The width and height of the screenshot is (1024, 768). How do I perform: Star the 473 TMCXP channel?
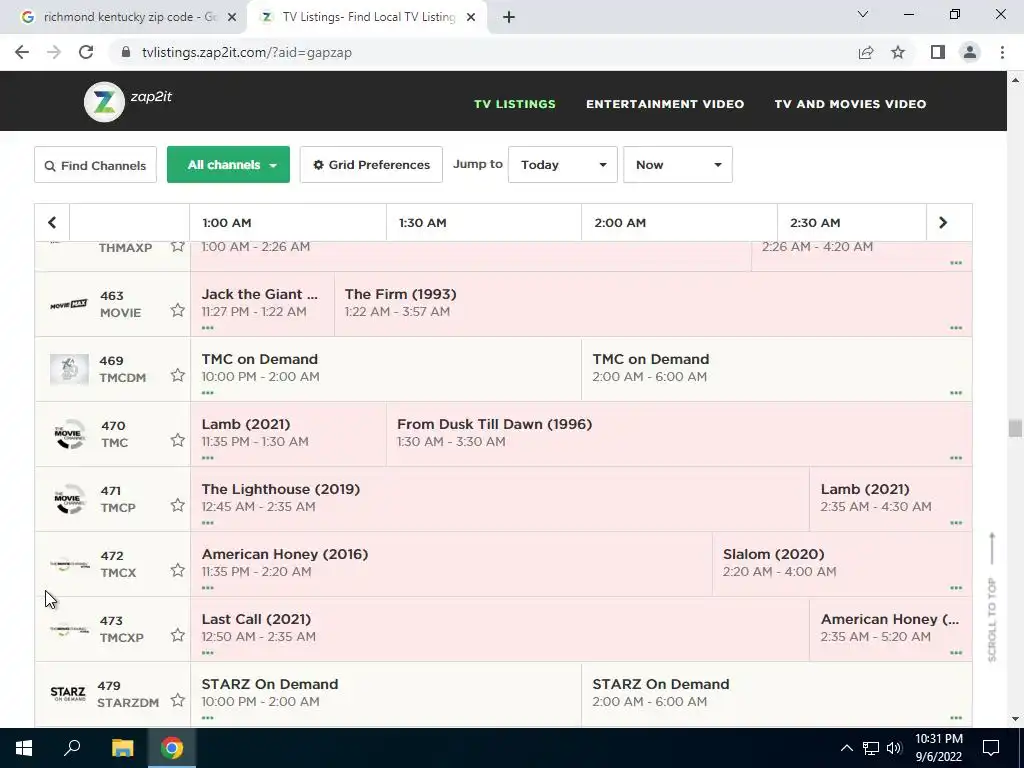(178, 635)
